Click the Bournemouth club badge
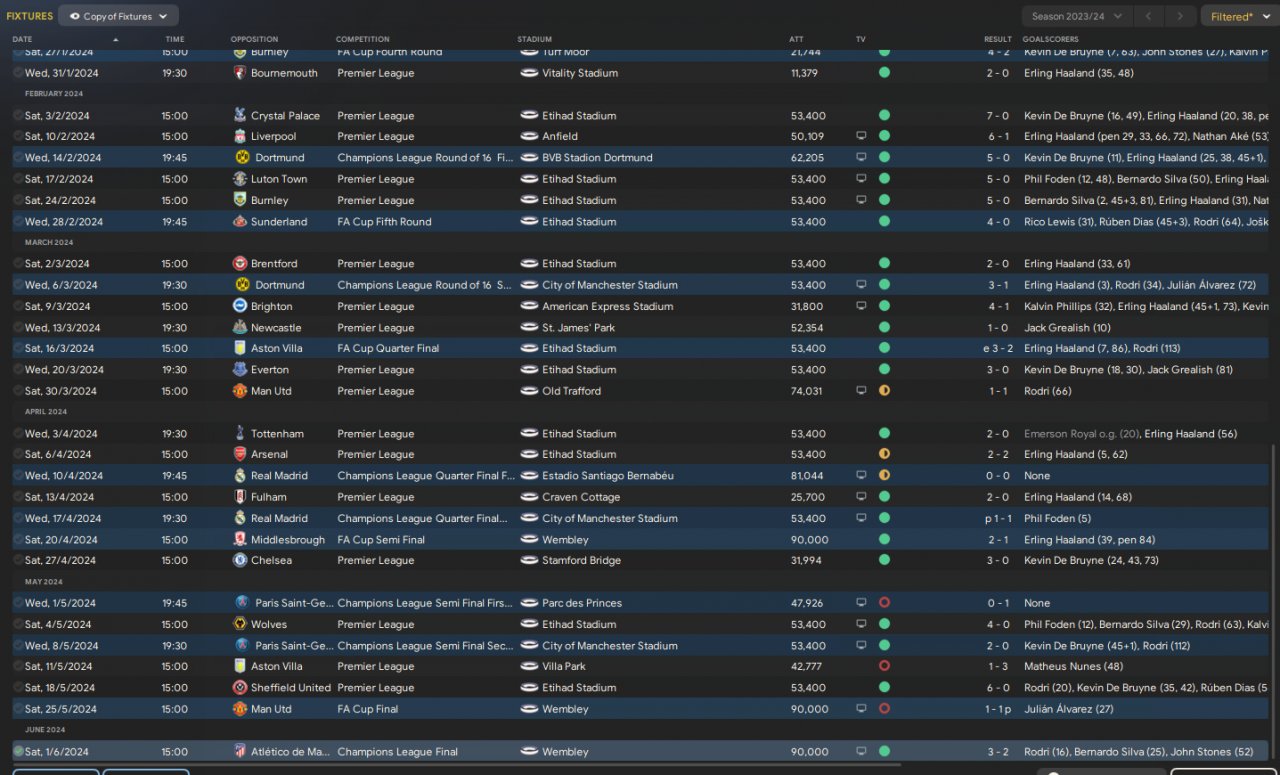 point(240,73)
